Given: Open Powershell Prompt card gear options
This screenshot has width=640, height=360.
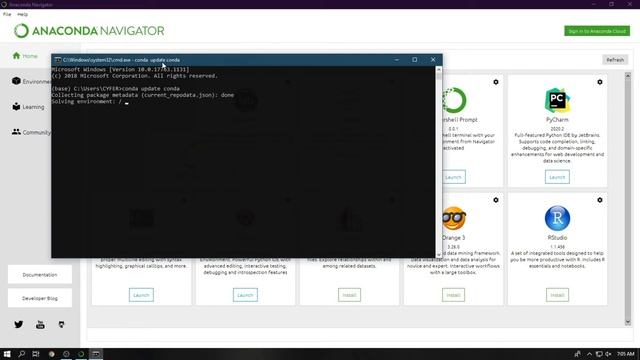Looking at the screenshot, I should pos(496,82).
